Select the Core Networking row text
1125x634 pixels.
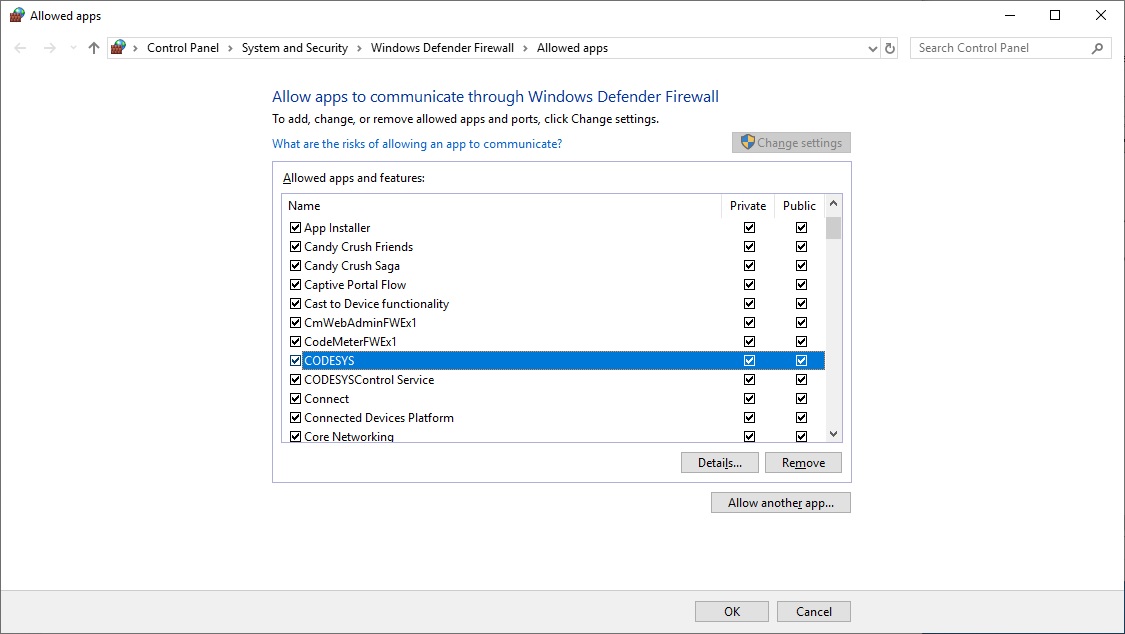pos(349,436)
